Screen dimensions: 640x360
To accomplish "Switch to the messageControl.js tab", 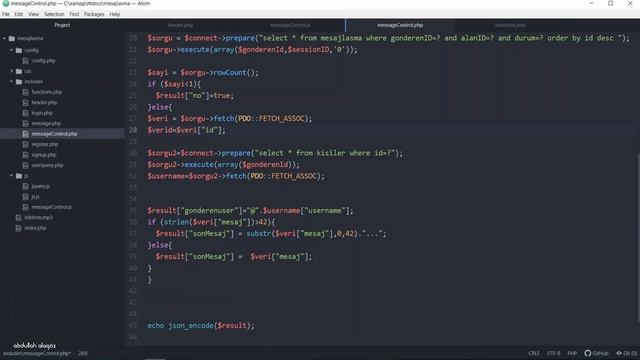I will (290, 25).
